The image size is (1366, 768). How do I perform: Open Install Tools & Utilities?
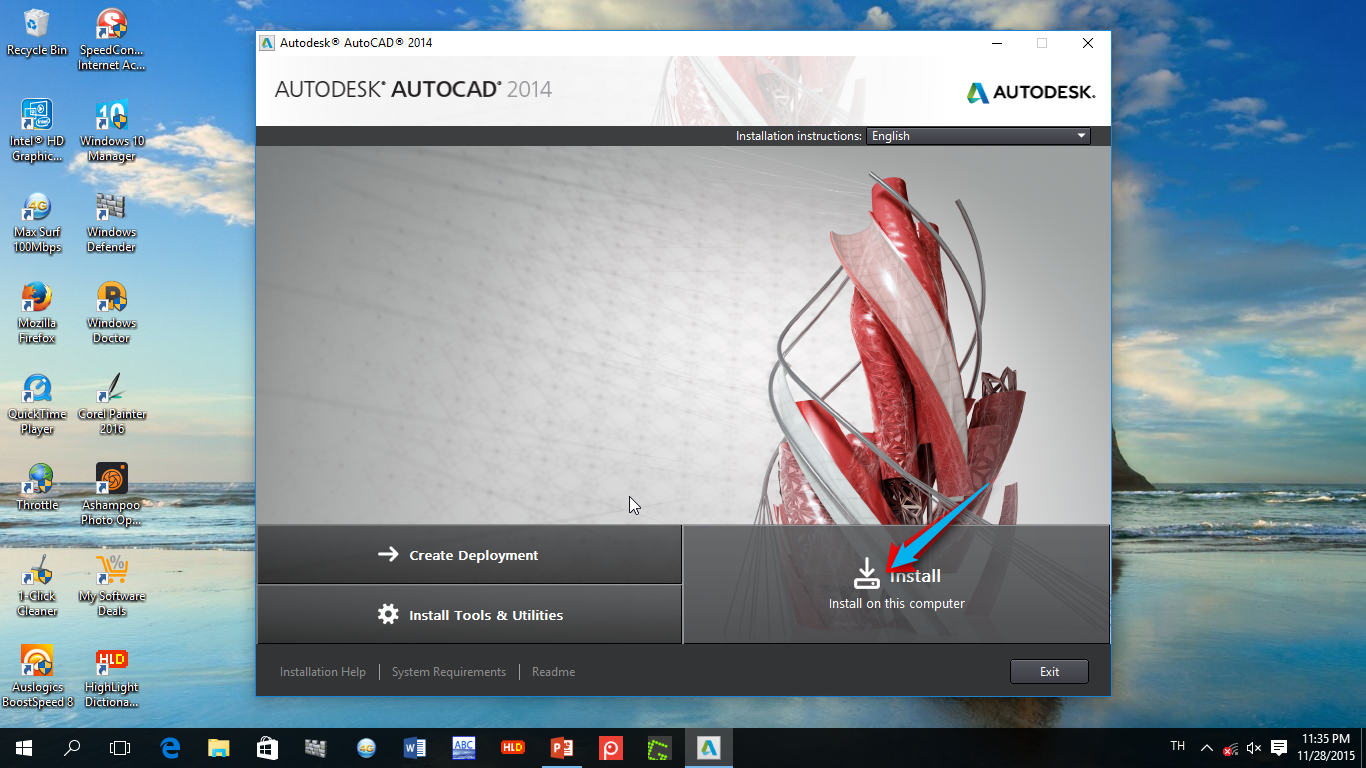point(470,615)
